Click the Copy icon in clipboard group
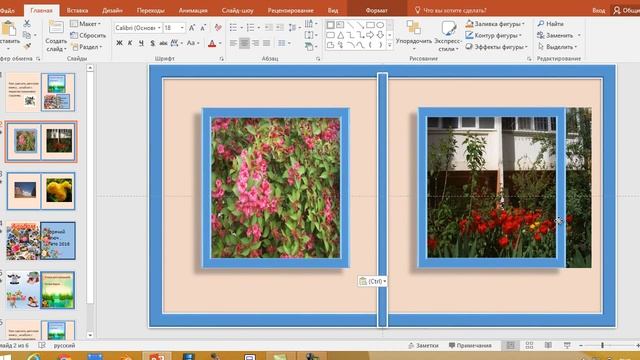The width and height of the screenshot is (640, 360). pos(27,35)
